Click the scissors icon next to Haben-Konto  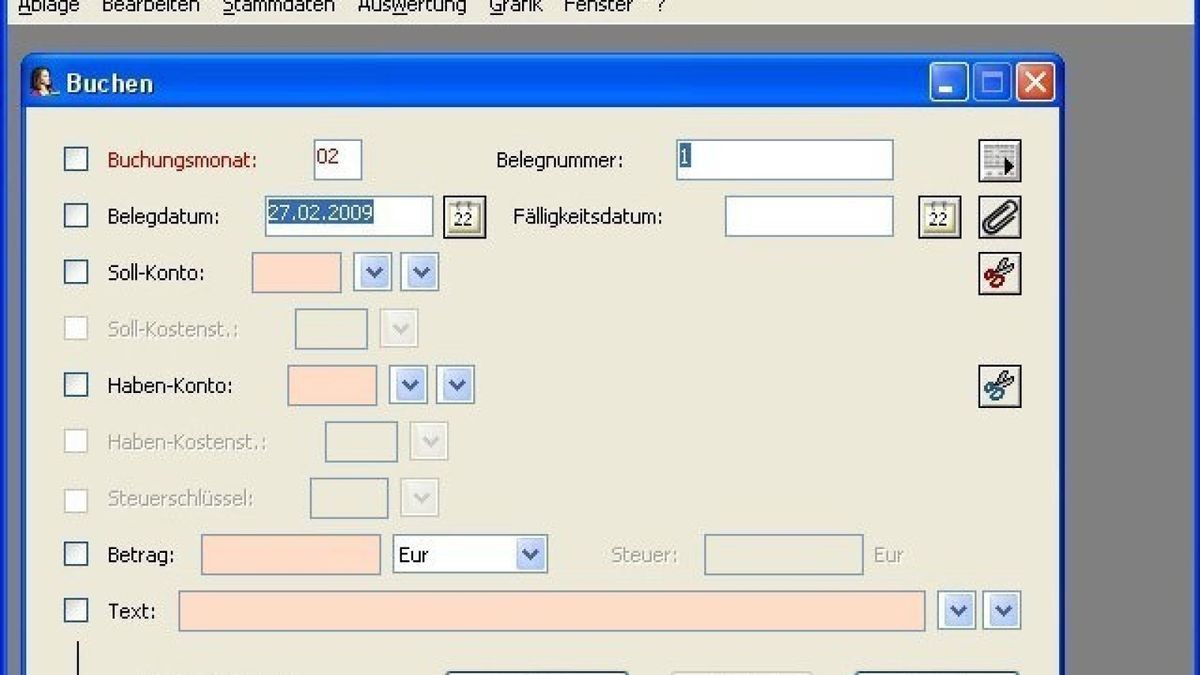[999, 385]
